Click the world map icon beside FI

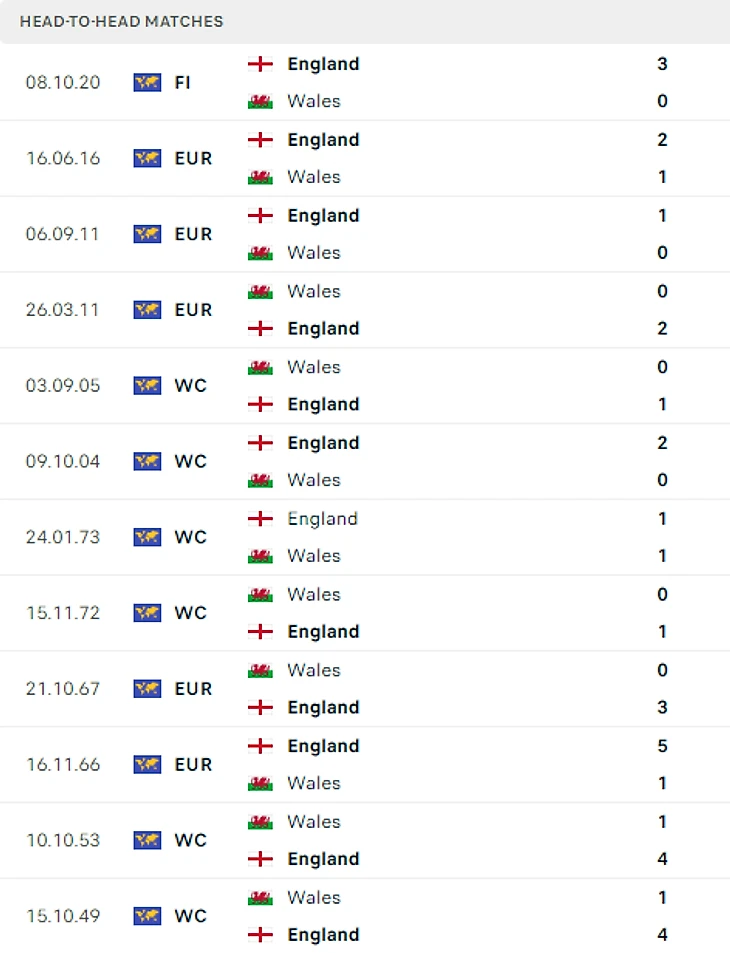click(x=147, y=82)
